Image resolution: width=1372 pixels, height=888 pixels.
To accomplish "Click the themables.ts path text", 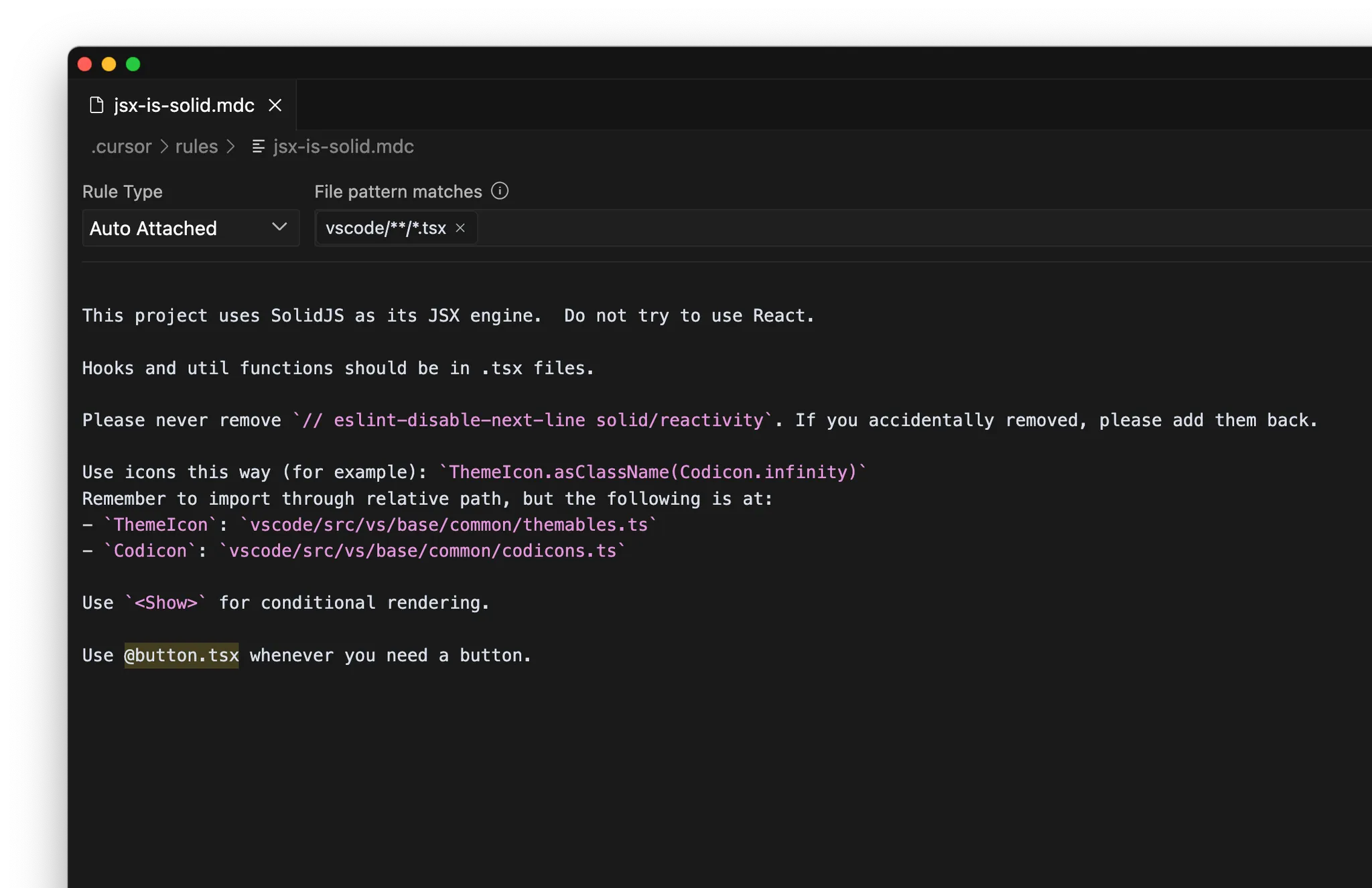I will pyautogui.click(x=448, y=525).
